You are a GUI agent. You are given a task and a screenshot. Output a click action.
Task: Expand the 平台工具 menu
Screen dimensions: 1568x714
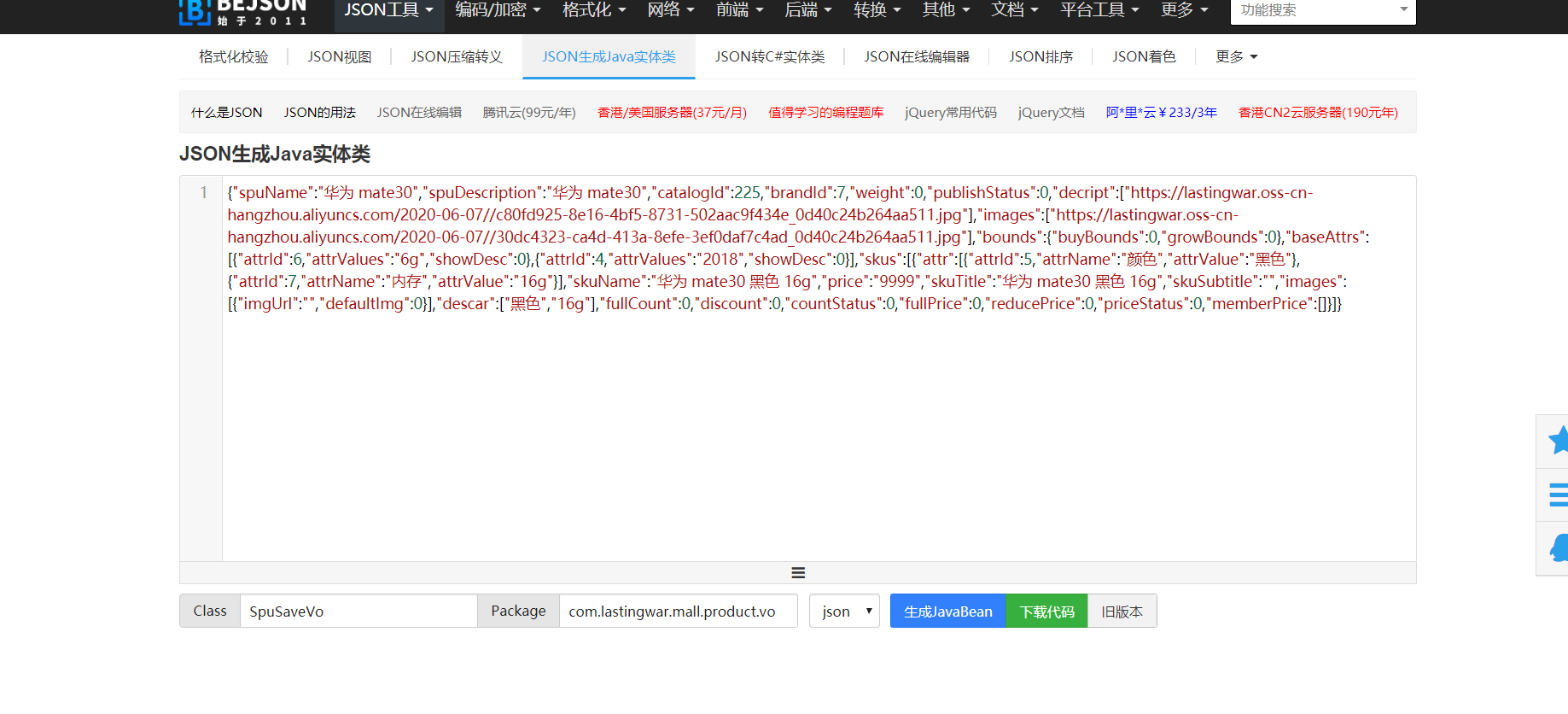click(x=1099, y=10)
